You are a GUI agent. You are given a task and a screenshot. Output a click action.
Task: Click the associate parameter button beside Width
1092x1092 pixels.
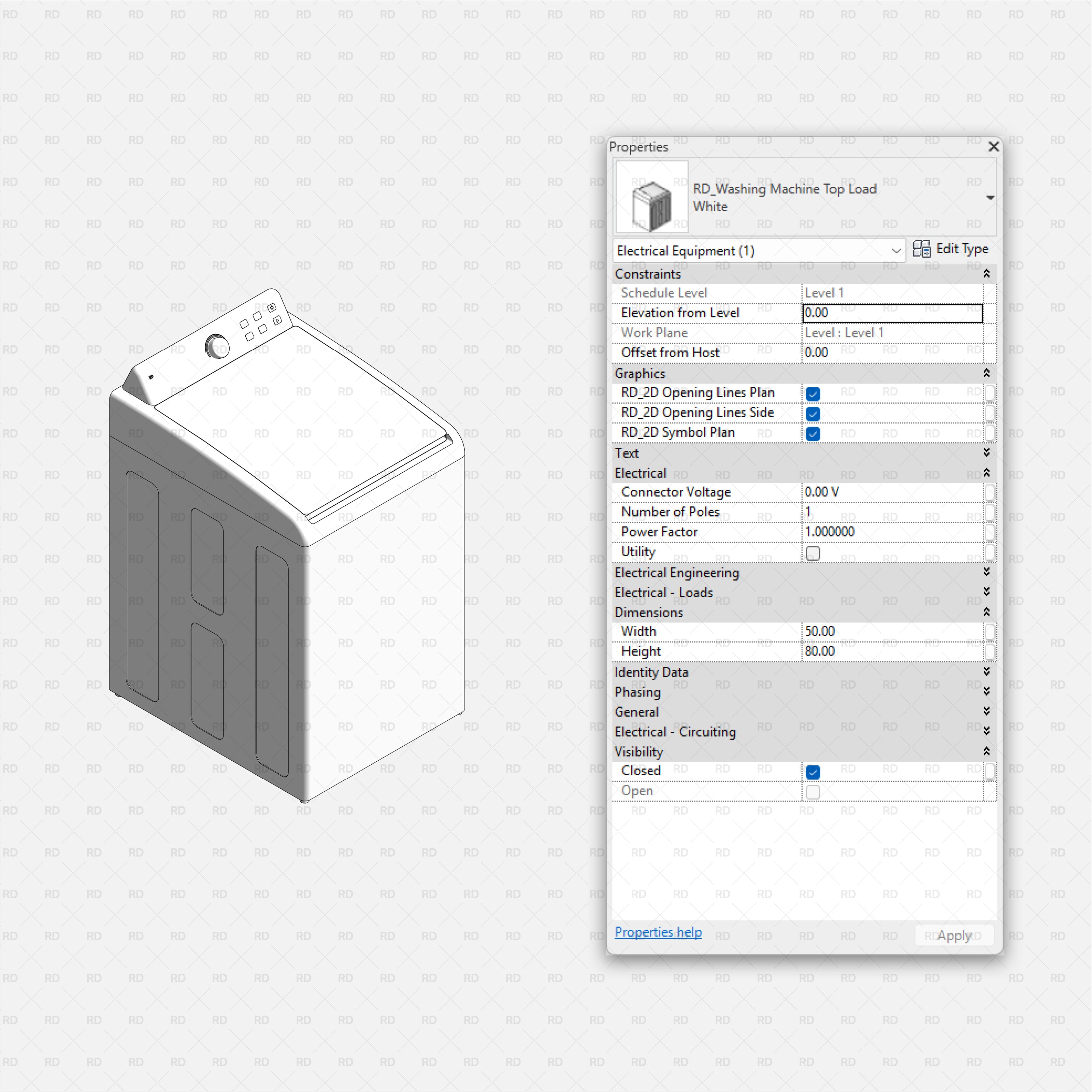coord(991,632)
